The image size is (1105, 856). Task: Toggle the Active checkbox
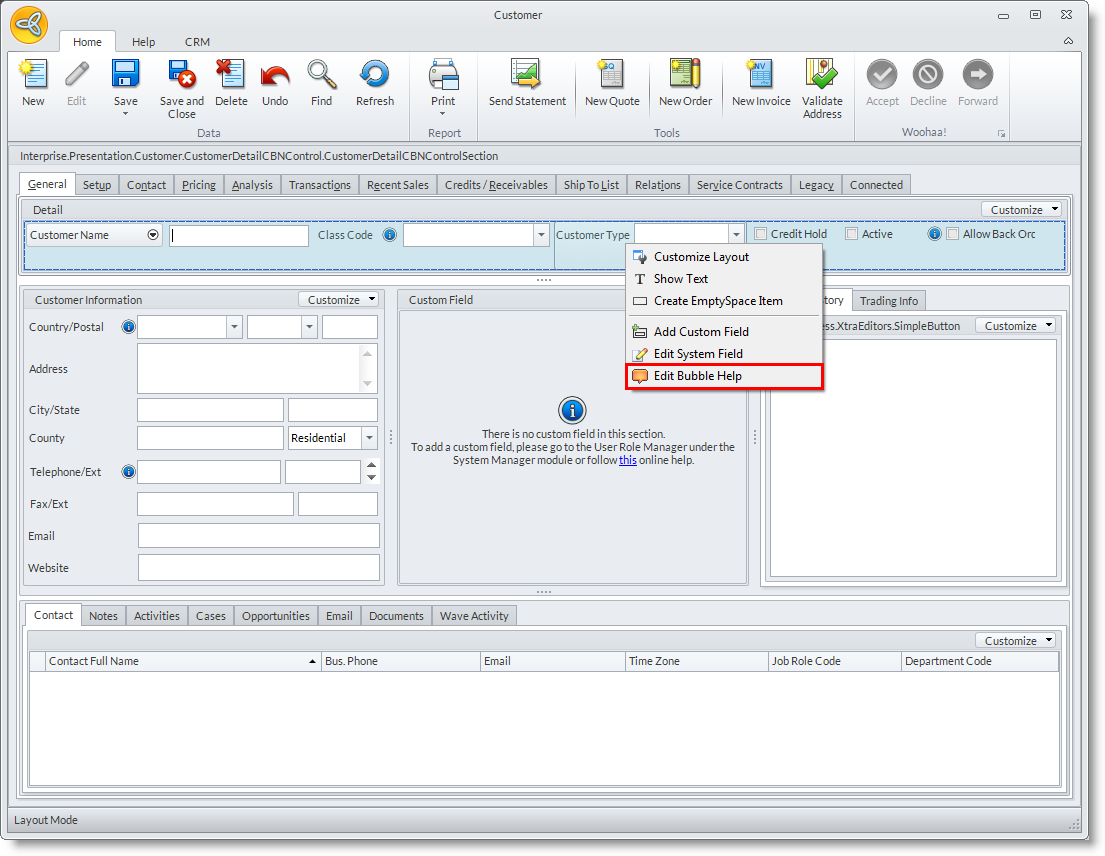[x=852, y=234]
